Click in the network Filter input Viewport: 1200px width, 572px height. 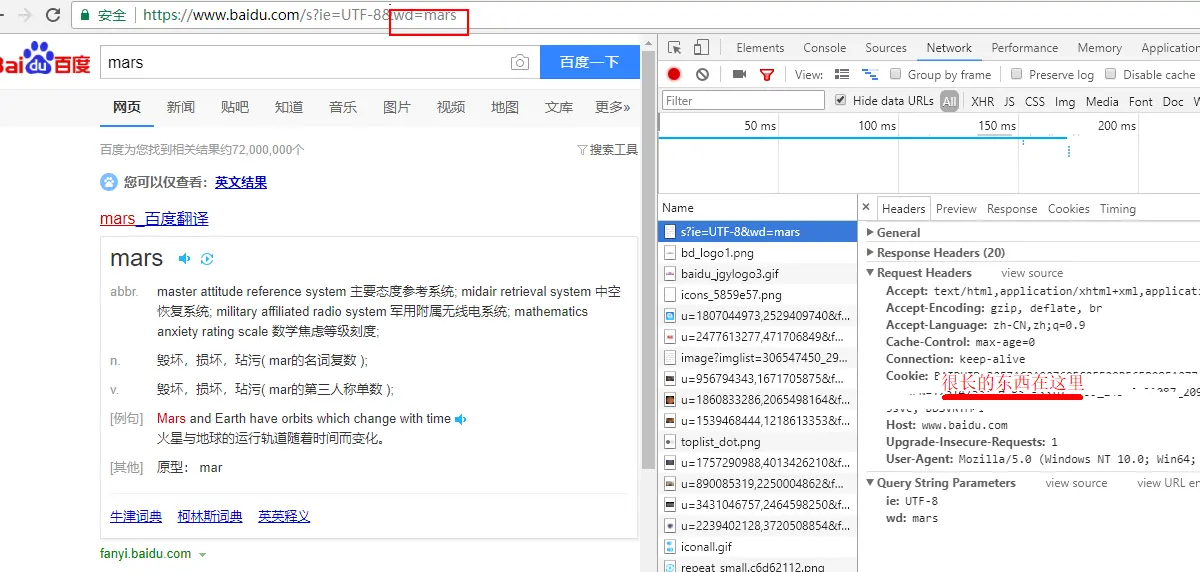743,100
